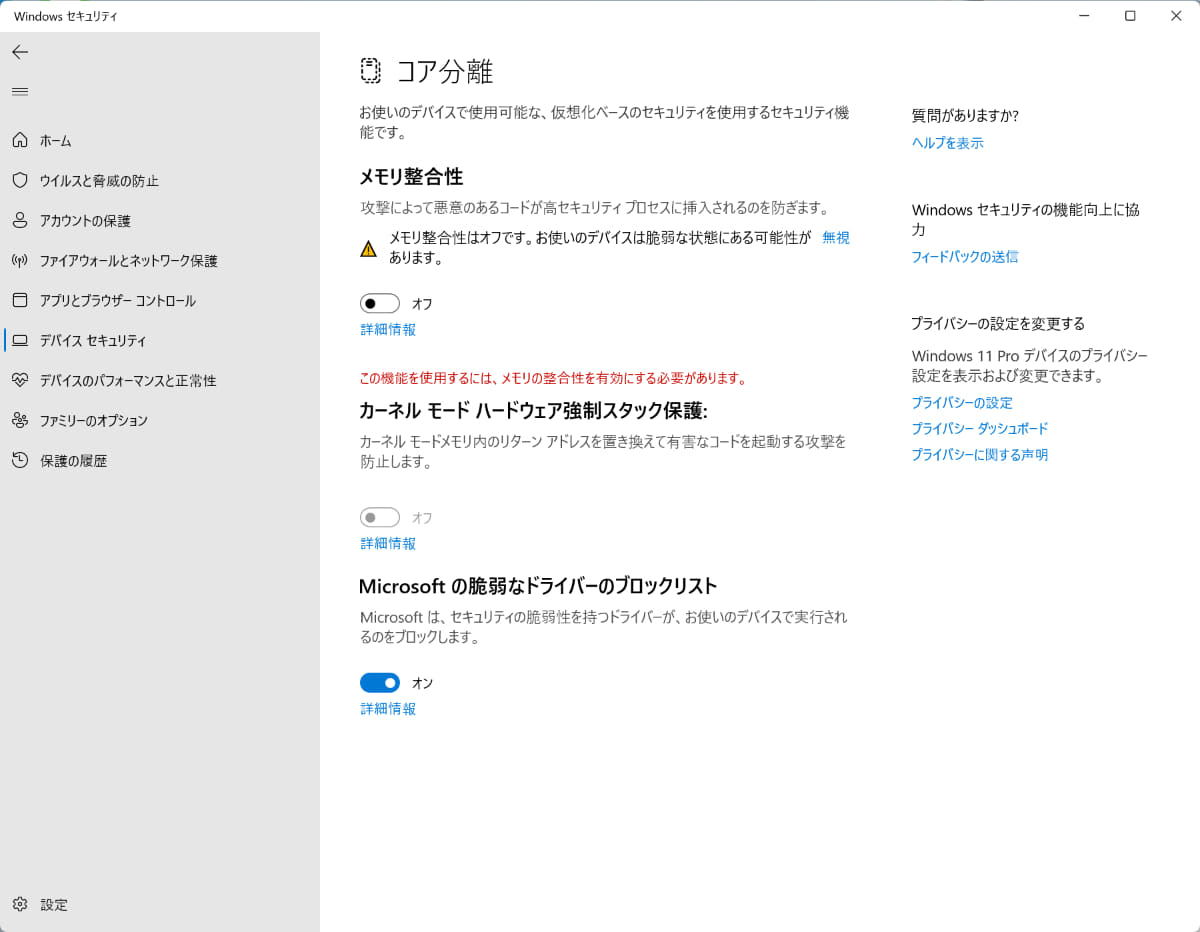Image resolution: width=1200 pixels, height=932 pixels.
Task: Enable the メモリ整合性 toggle
Action: 379,303
